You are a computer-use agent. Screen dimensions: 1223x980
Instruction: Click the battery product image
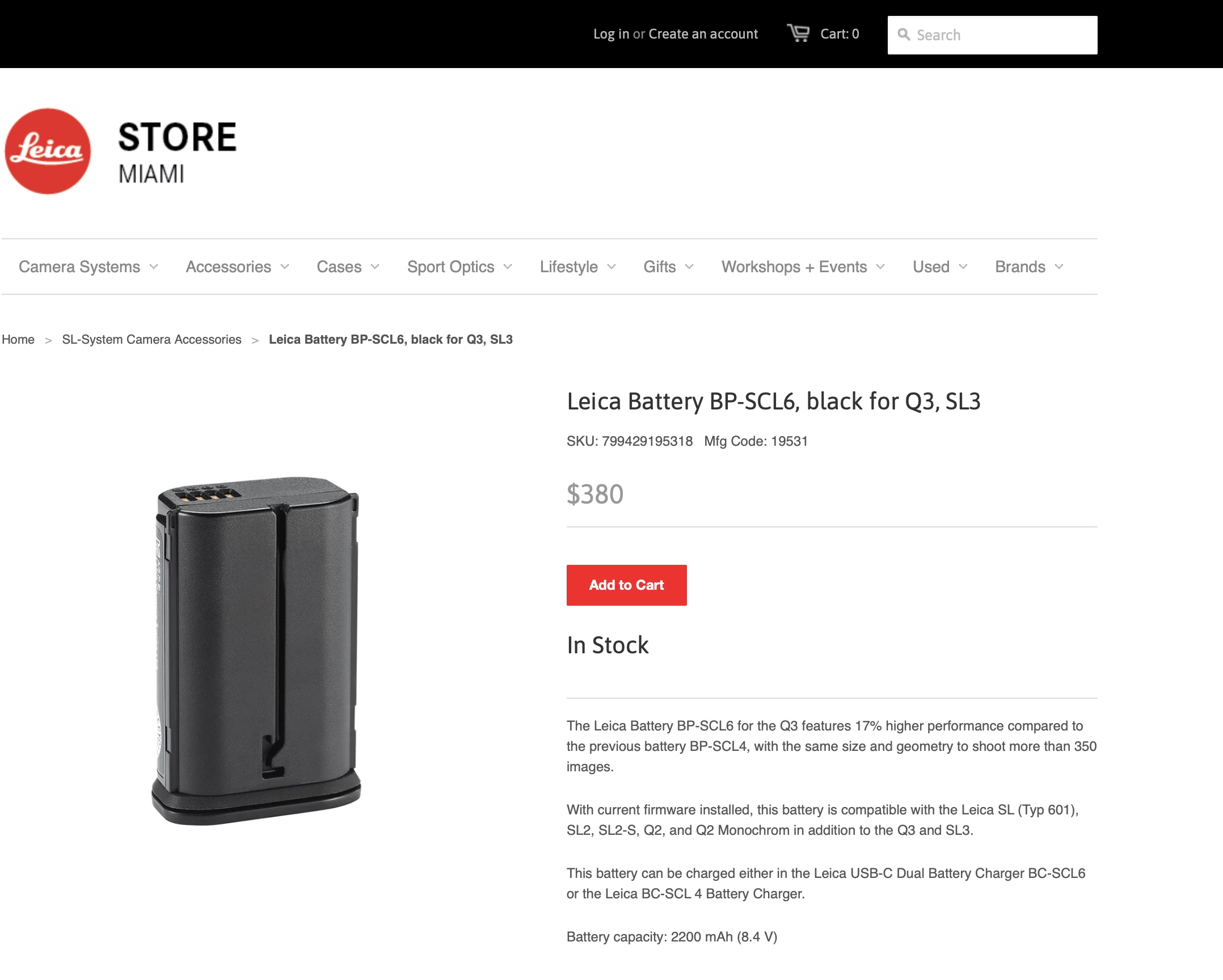pos(256,650)
